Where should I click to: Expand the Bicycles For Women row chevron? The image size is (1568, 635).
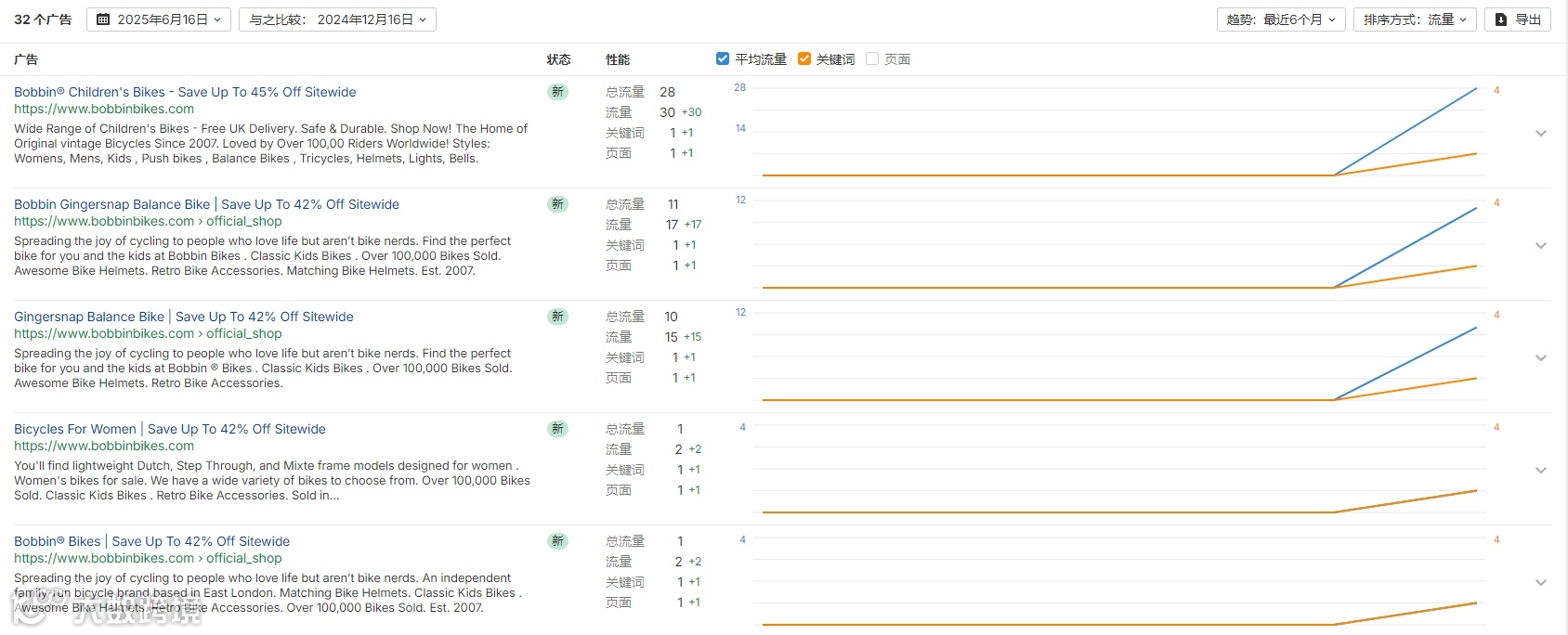[x=1541, y=471]
